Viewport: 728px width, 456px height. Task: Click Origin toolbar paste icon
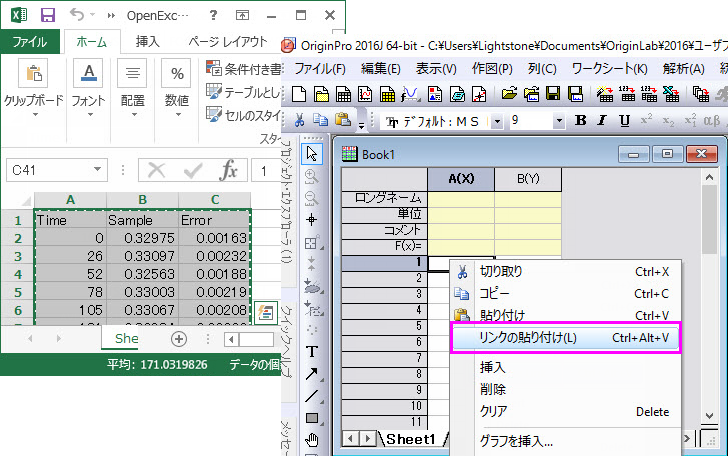[343, 121]
